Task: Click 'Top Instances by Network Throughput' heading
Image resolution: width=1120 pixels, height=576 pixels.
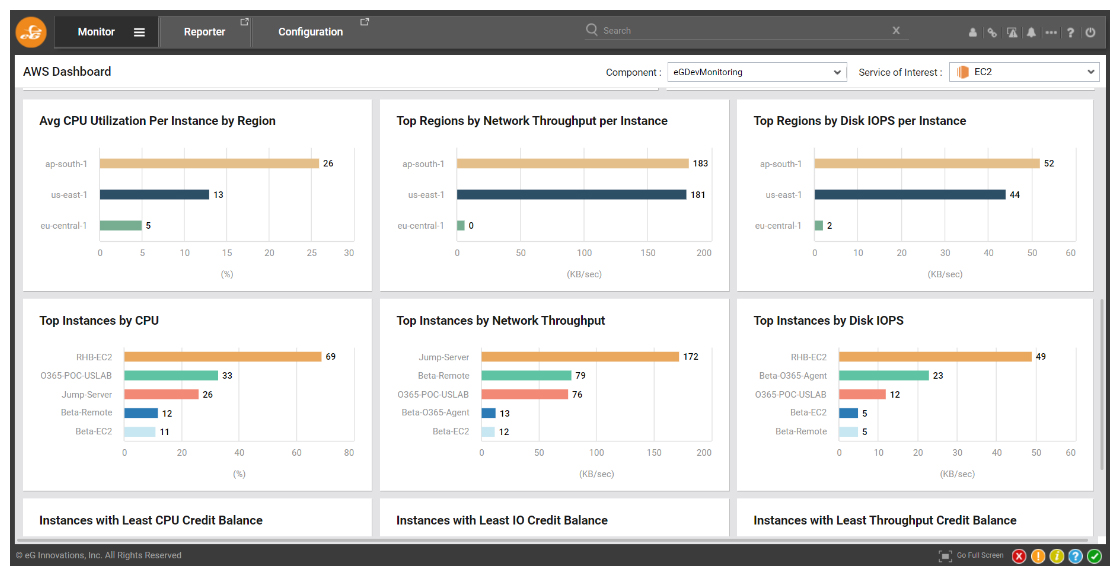Action: click(501, 321)
